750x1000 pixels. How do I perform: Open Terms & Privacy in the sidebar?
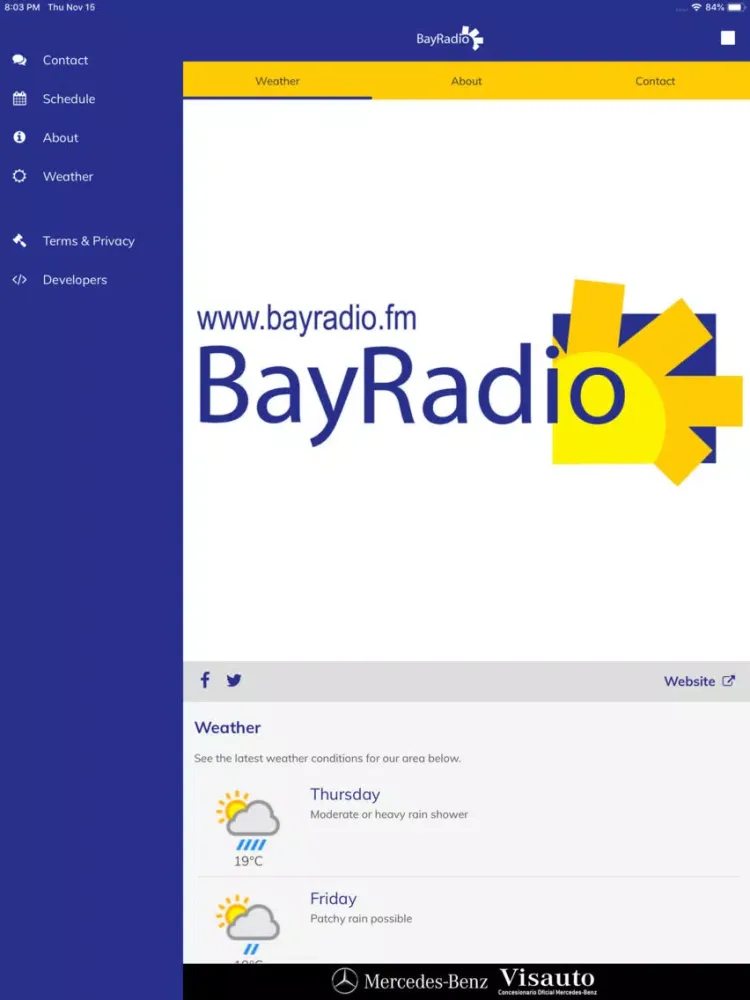coord(91,240)
